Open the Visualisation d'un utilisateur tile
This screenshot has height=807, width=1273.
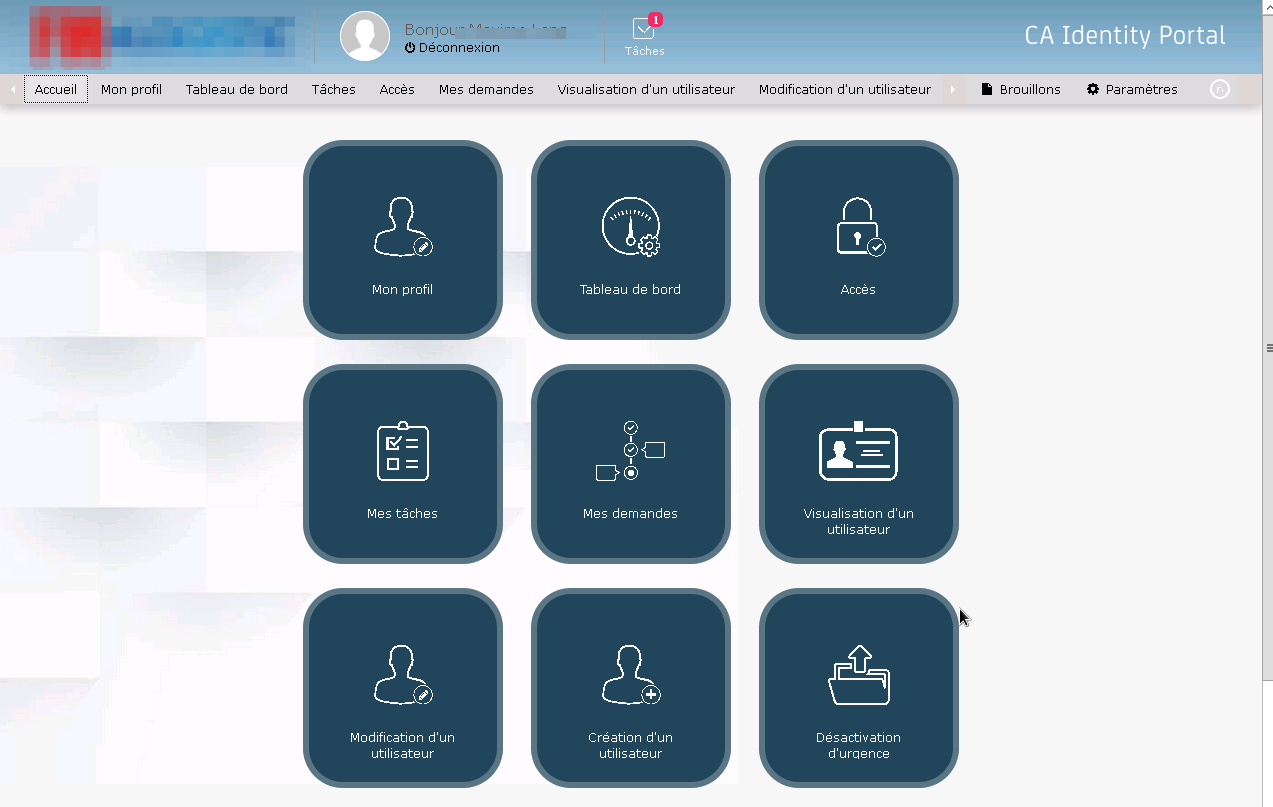pyautogui.click(x=858, y=464)
